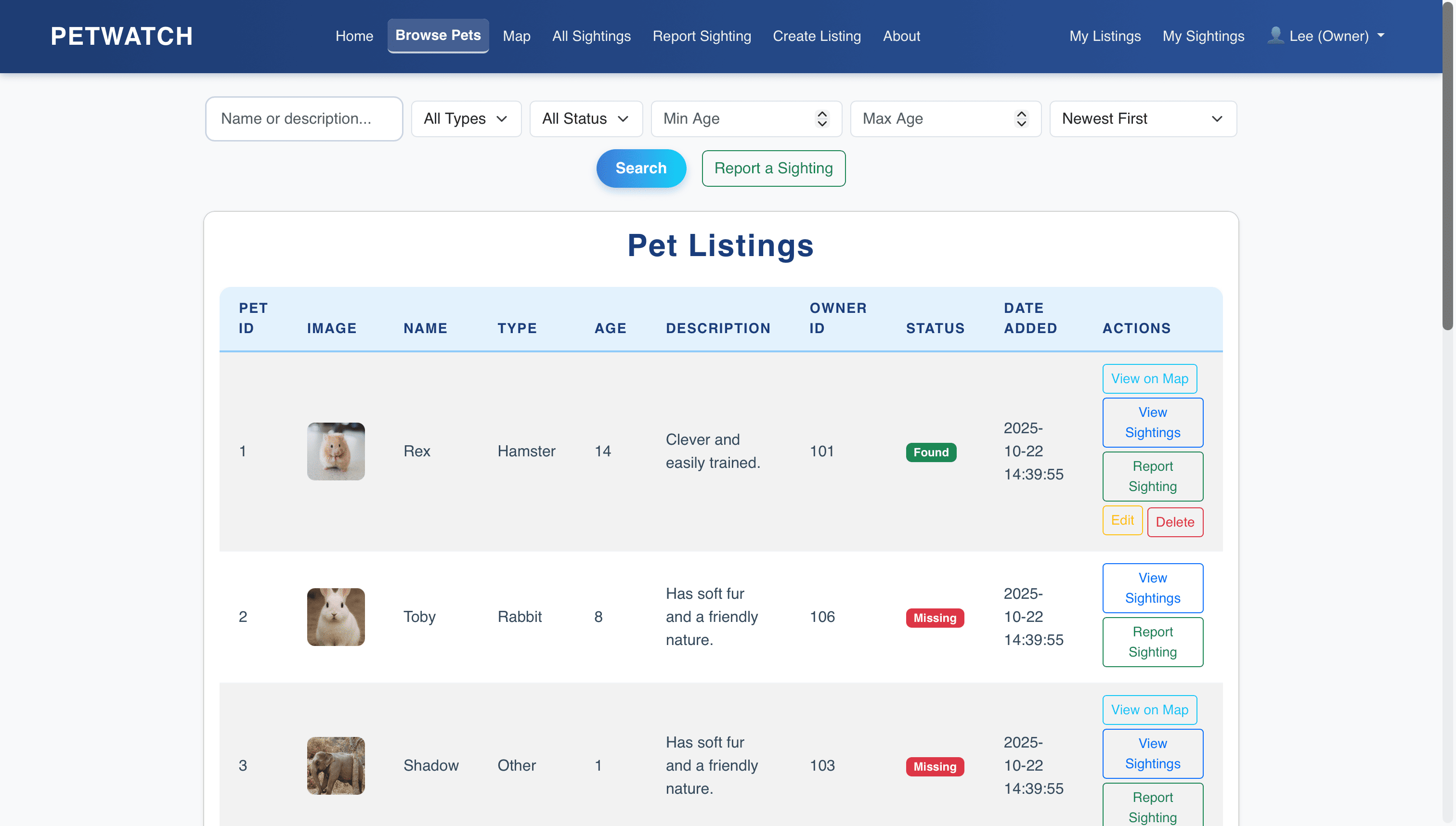1456x826 pixels.
Task: Delete the Rex listing
Action: coord(1175,521)
